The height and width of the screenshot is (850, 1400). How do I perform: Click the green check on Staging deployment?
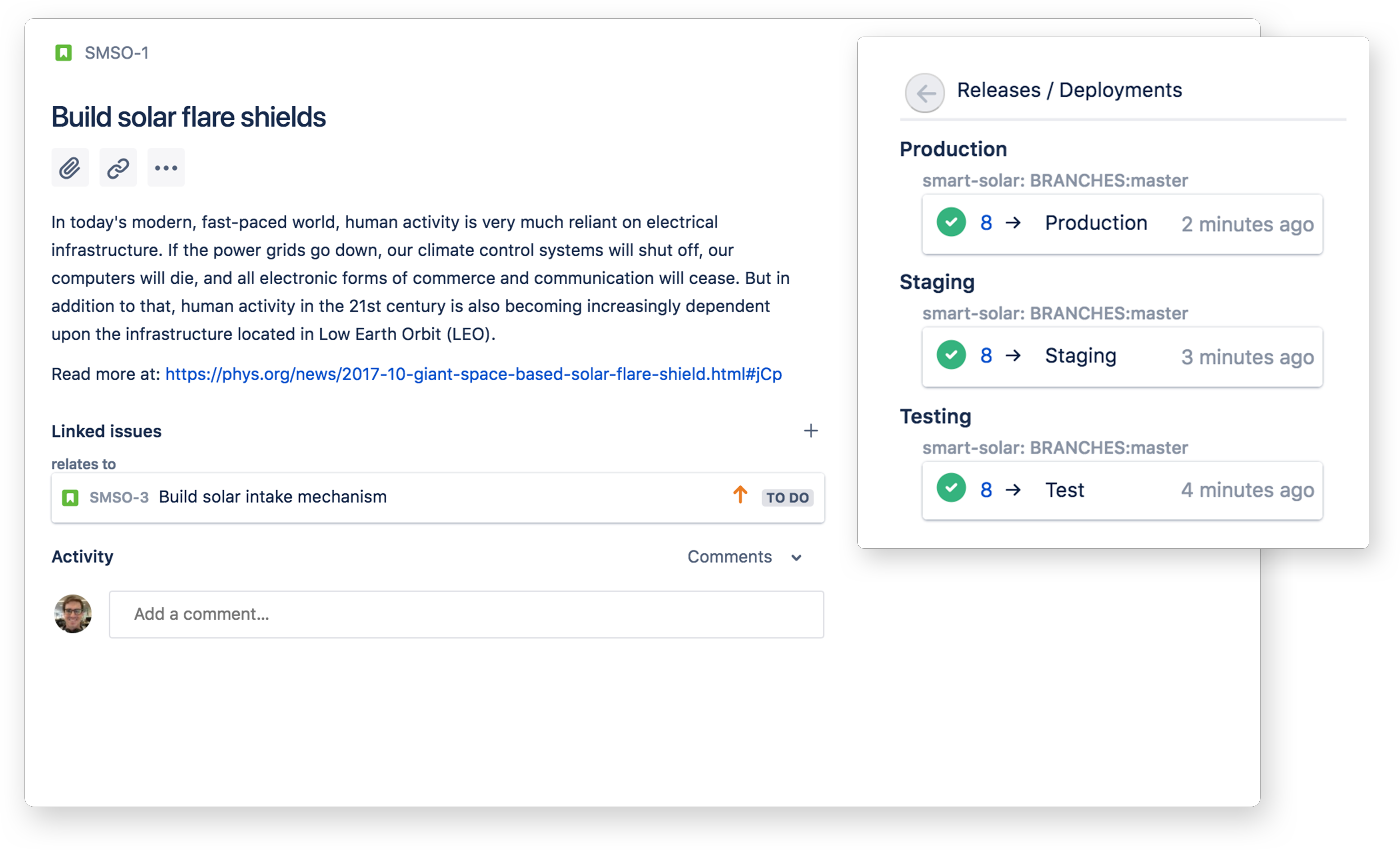[x=951, y=355]
